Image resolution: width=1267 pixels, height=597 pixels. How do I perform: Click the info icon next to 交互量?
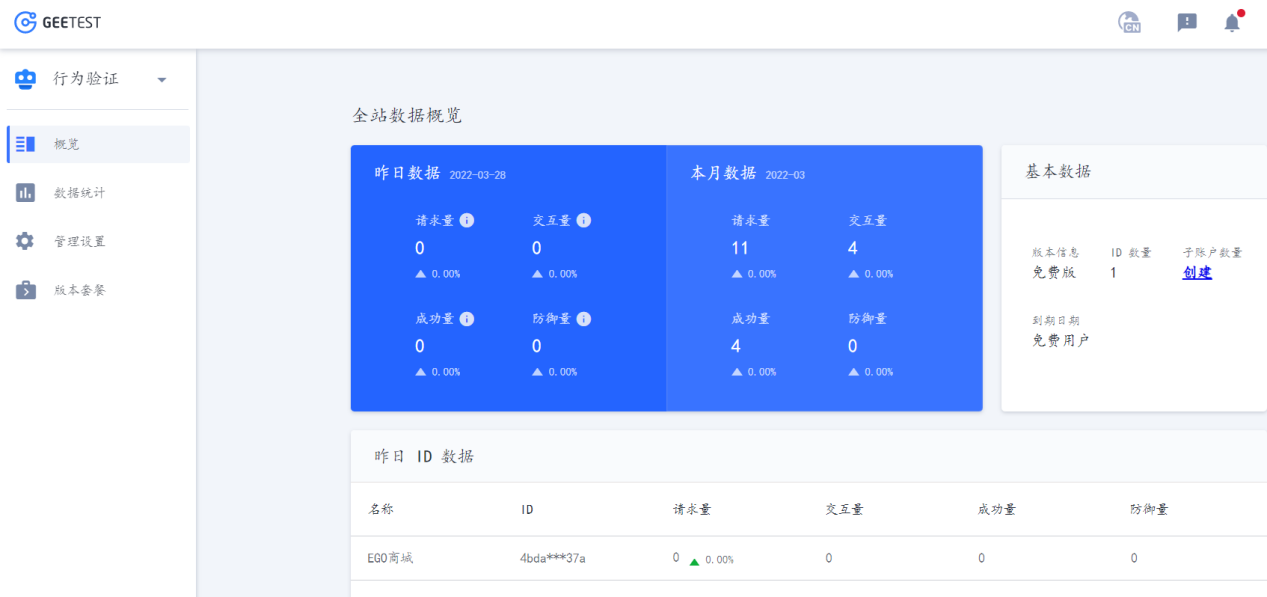584,220
